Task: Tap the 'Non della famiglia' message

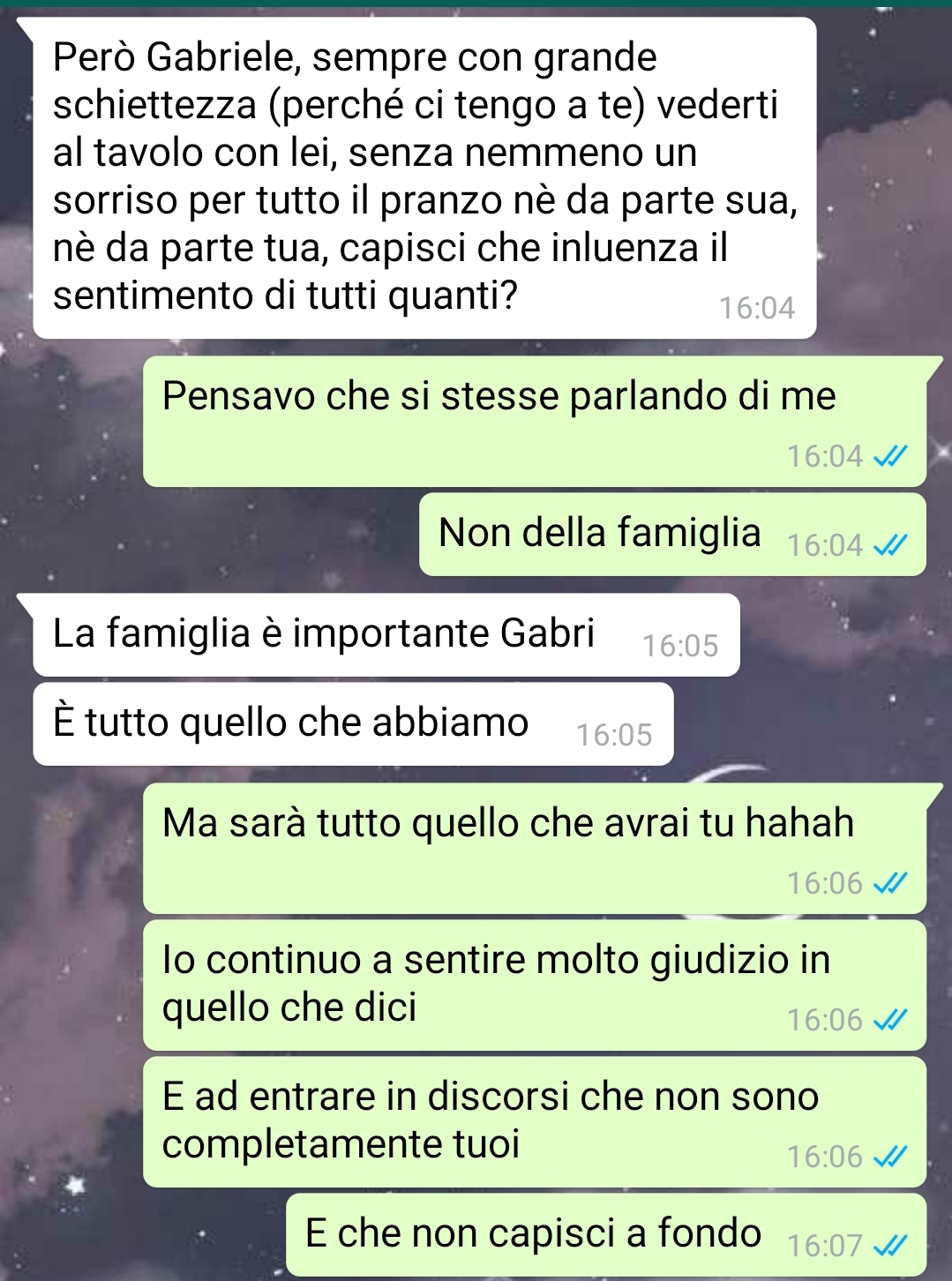Action: click(x=672, y=535)
